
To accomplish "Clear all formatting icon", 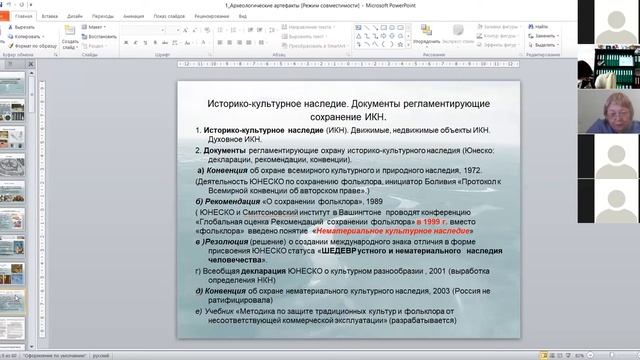I will tap(207, 30).
